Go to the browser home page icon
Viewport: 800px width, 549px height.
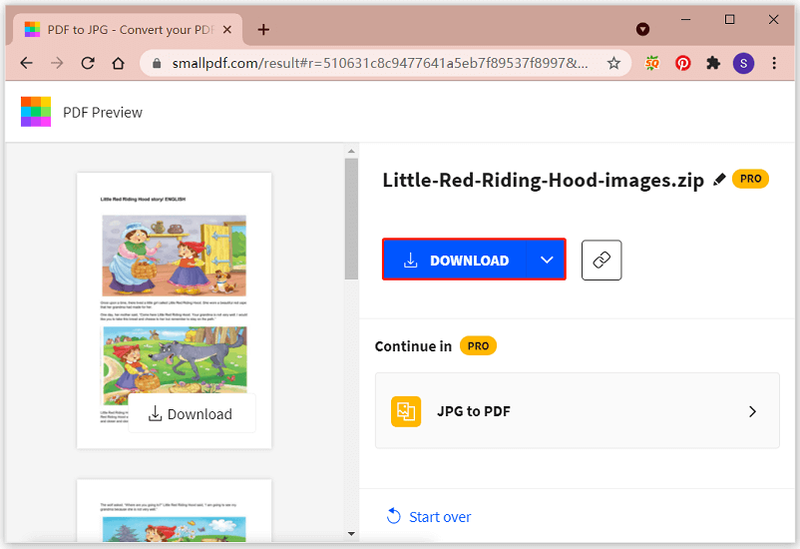coord(118,63)
